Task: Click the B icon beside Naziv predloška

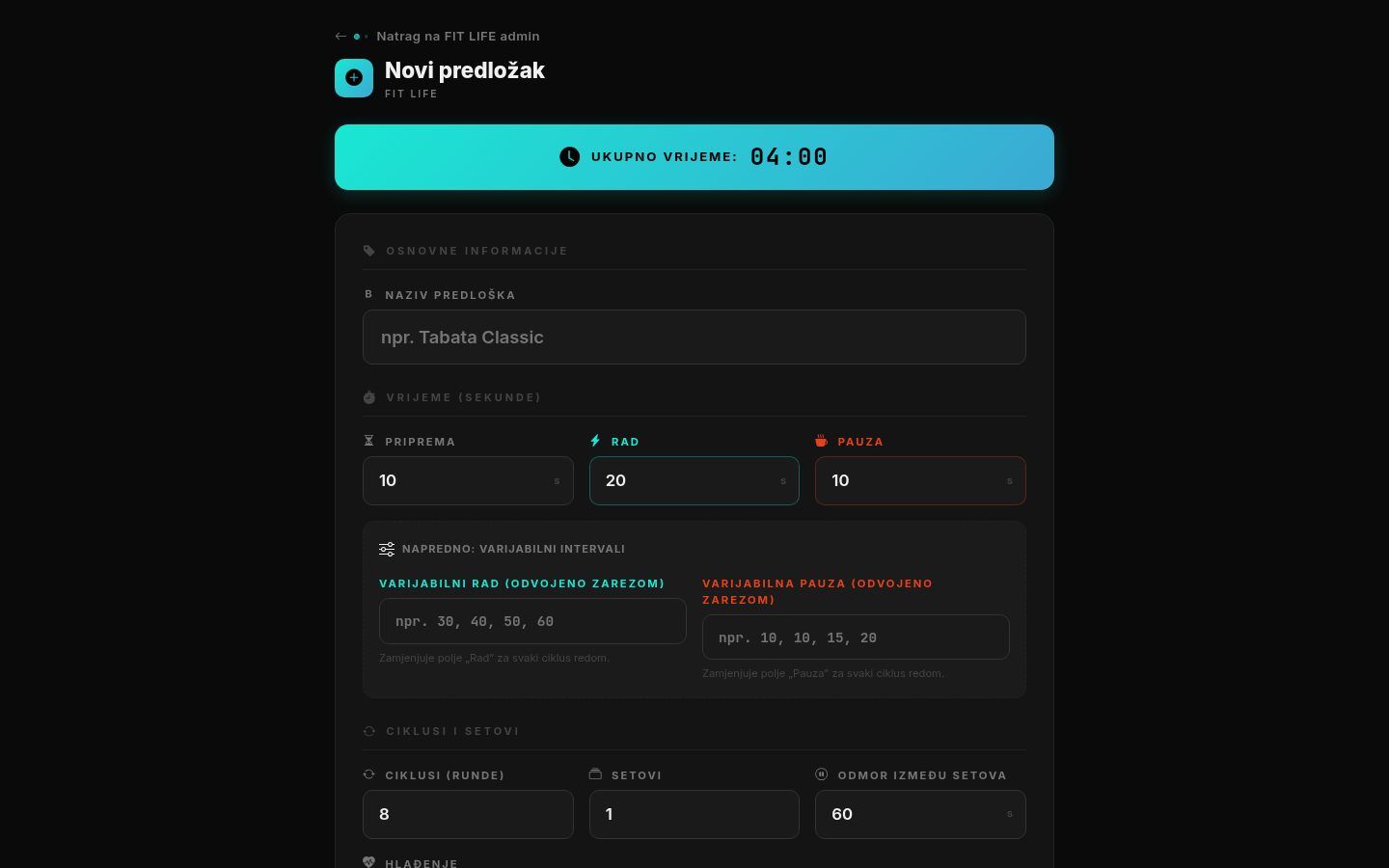Action: click(368, 294)
